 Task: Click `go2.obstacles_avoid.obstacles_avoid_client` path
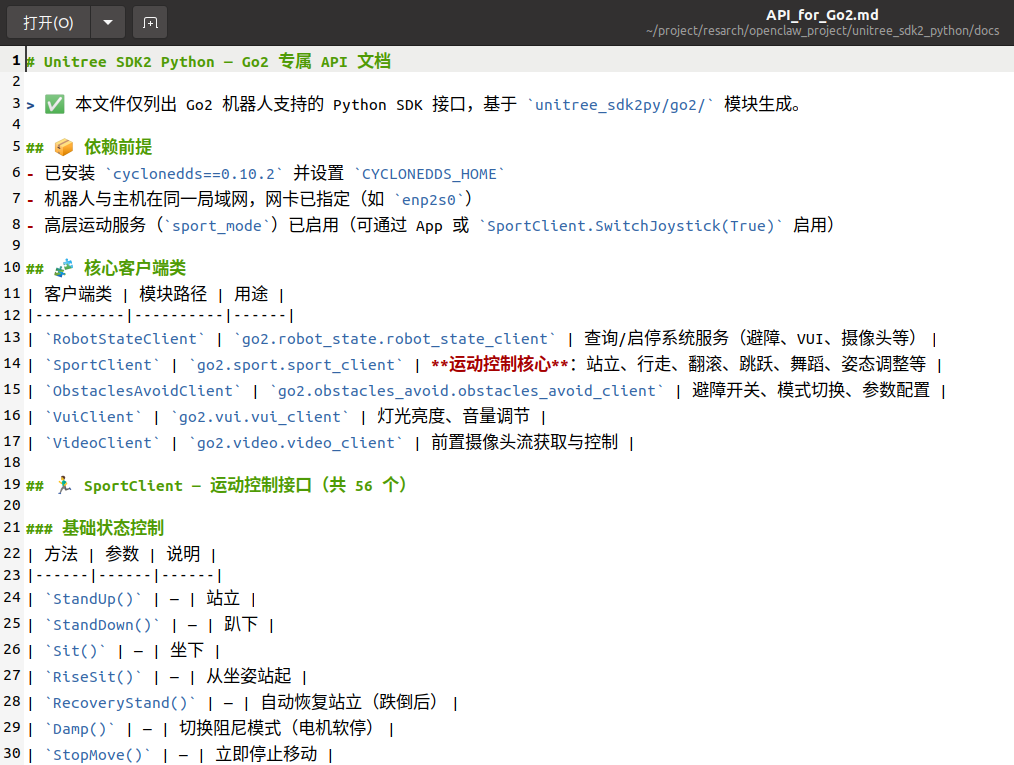pos(466,391)
